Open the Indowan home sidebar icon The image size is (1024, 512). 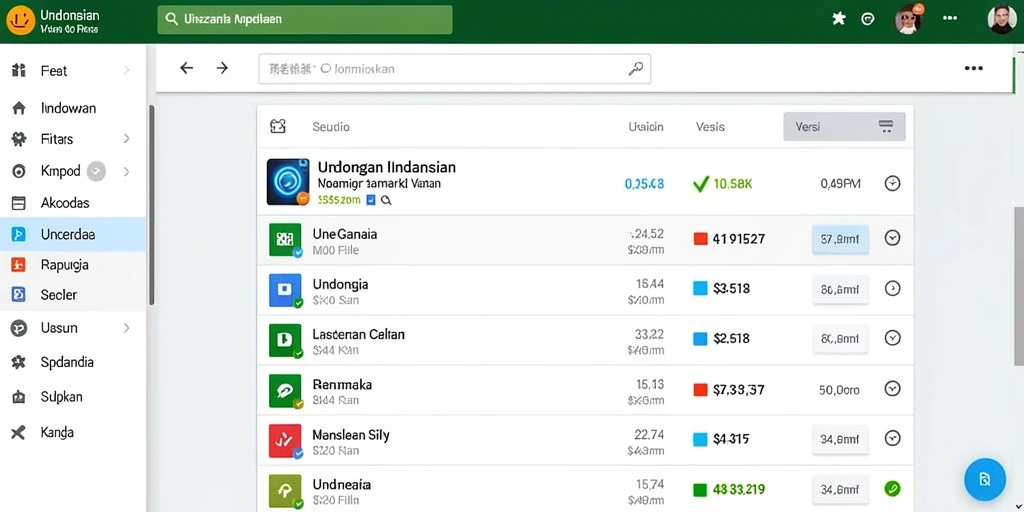tap(19, 108)
